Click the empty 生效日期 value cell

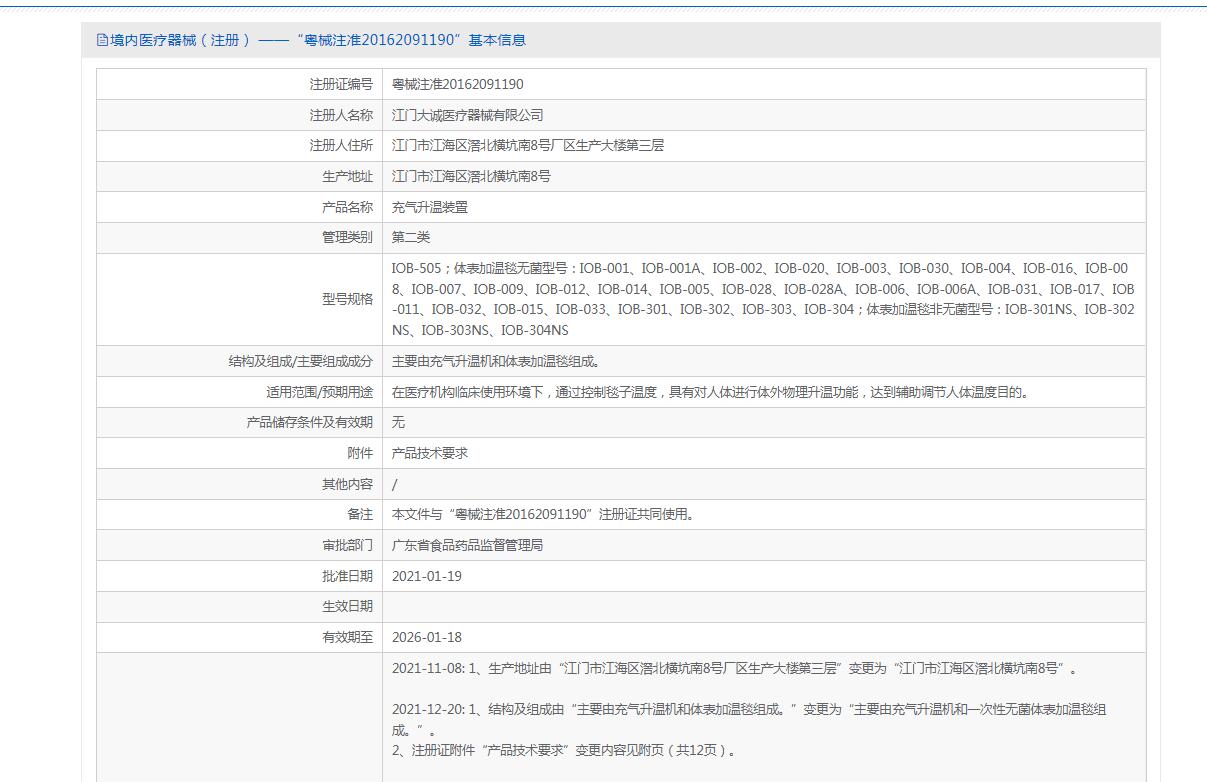[763, 606]
